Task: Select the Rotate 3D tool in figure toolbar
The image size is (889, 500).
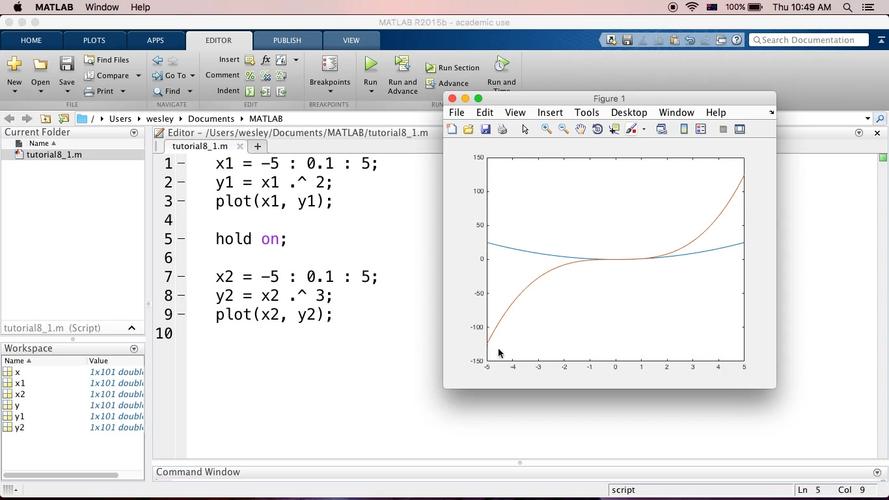Action: [597, 129]
